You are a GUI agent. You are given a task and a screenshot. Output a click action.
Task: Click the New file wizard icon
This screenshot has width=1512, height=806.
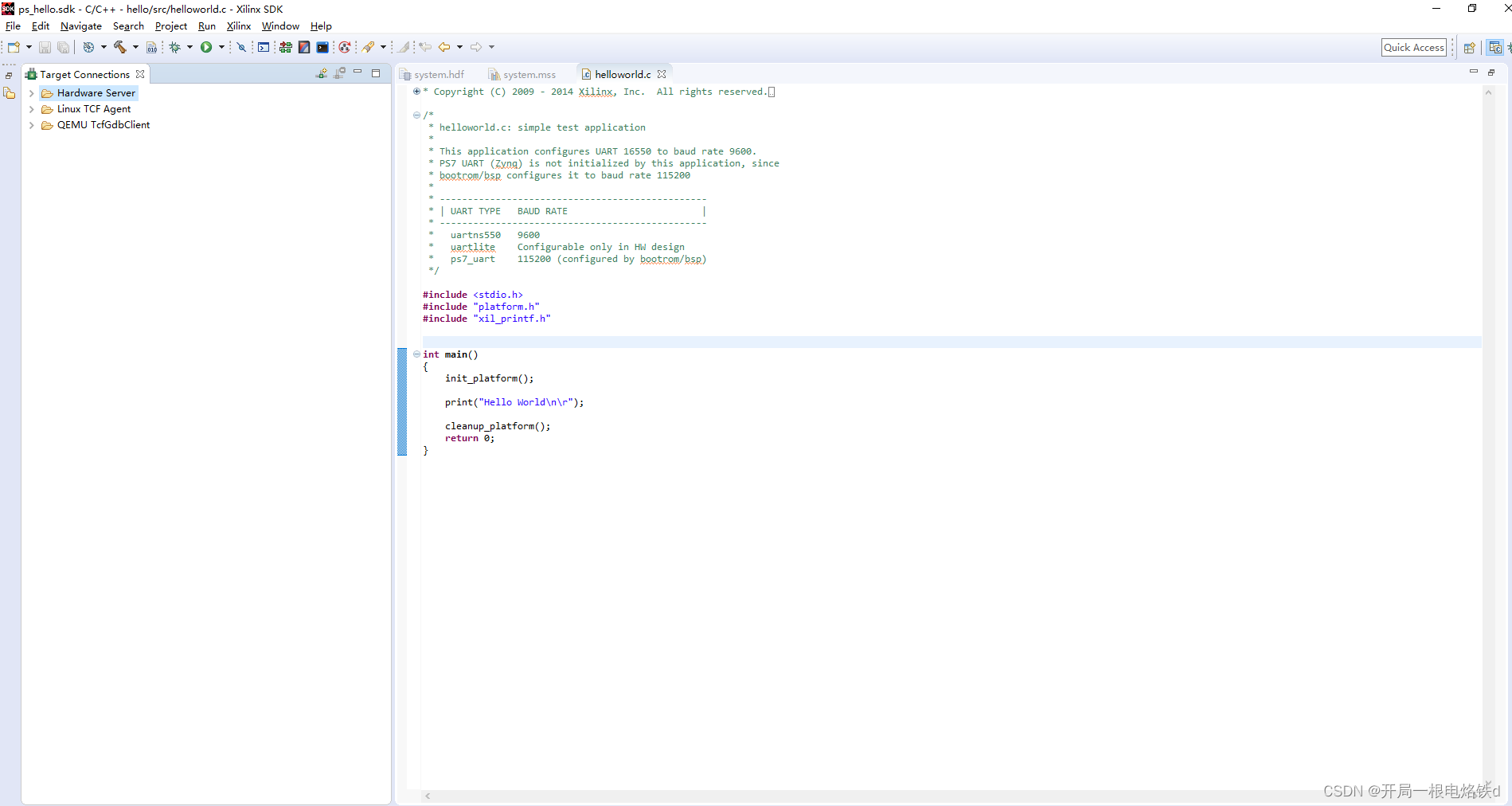click(x=14, y=47)
